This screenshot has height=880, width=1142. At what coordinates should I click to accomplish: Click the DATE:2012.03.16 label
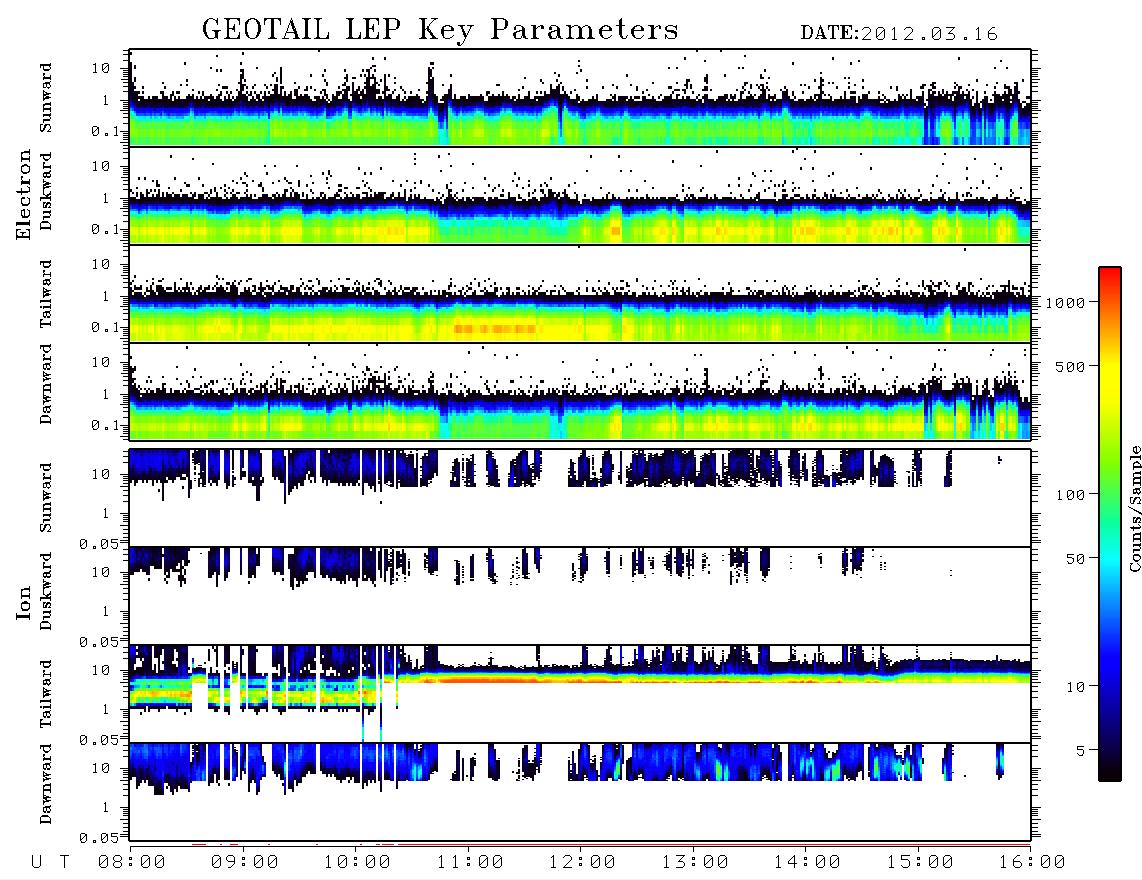pyautogui.click(x=899, y=34)
